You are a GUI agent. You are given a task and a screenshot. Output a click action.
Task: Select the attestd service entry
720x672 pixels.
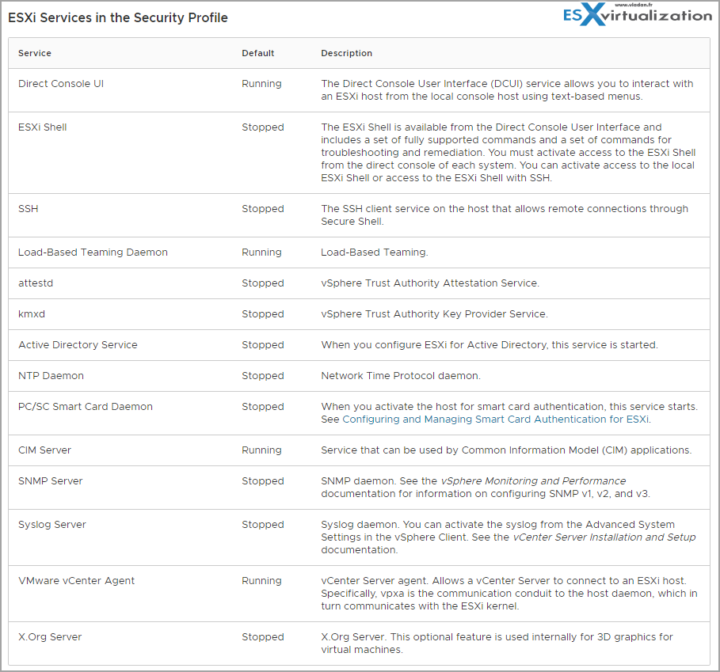click(36, 283)
